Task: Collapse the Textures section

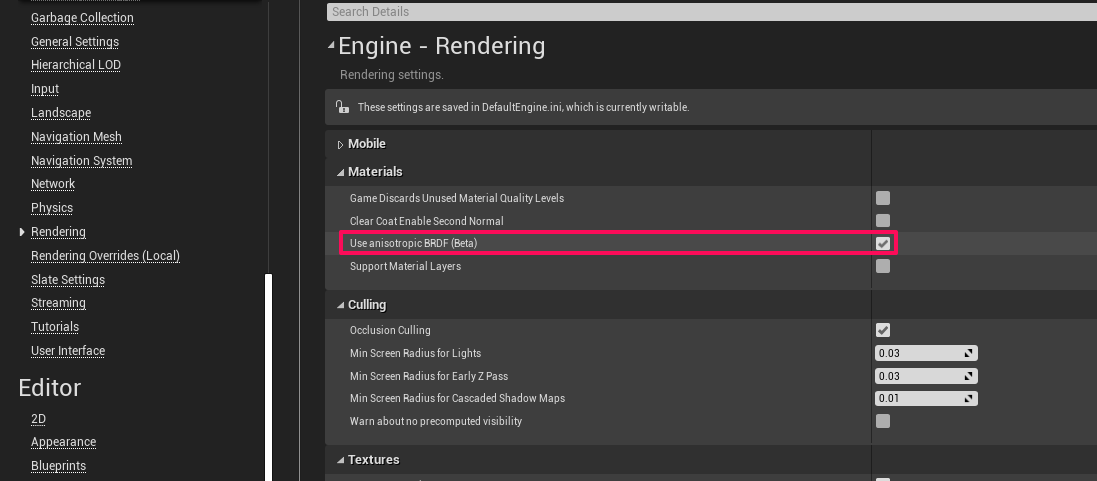Action: 341,460
